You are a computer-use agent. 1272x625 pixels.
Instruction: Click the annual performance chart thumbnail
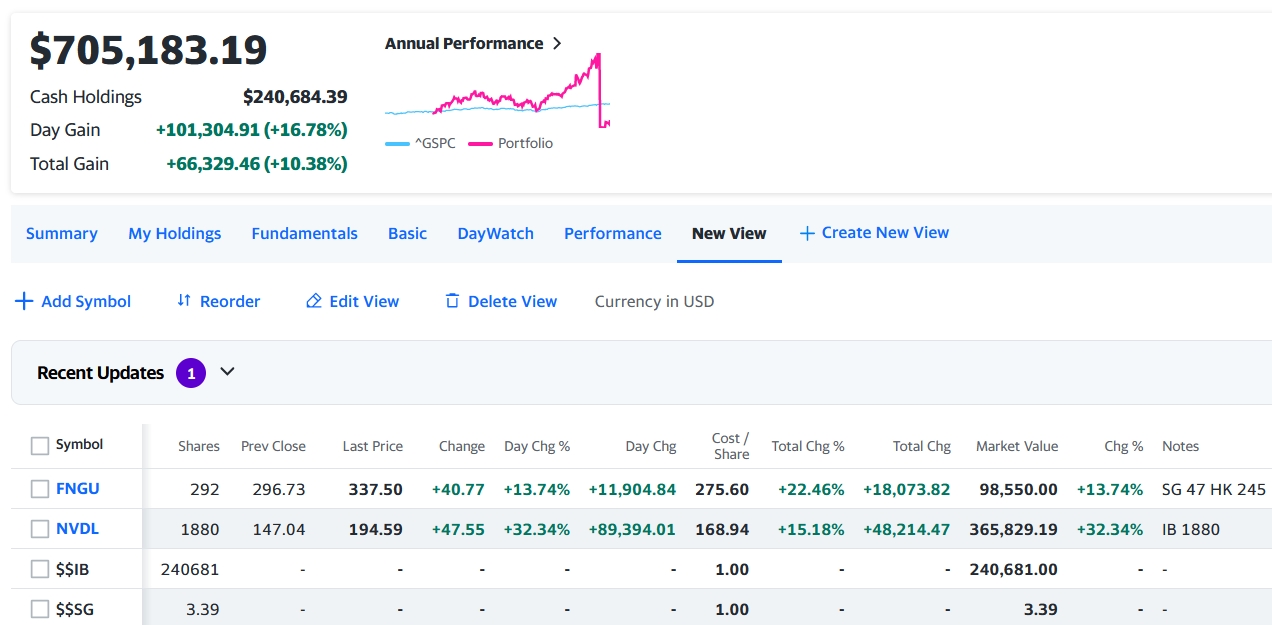click(497, 92)
